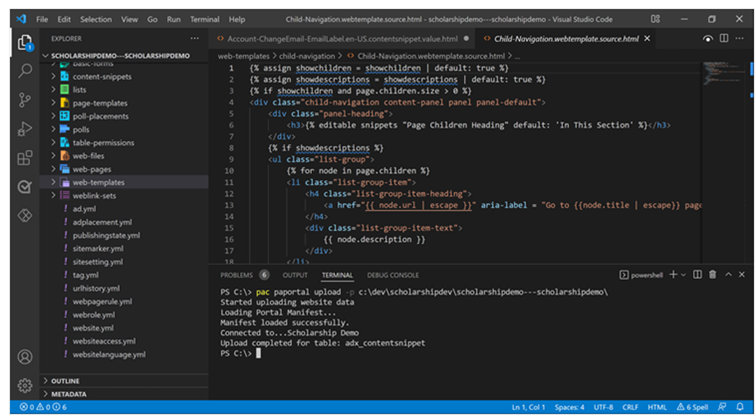Open editor more actions ellipsis
Image resolution: width=756 pixels, height=418 pixels.
coord(741,39)
